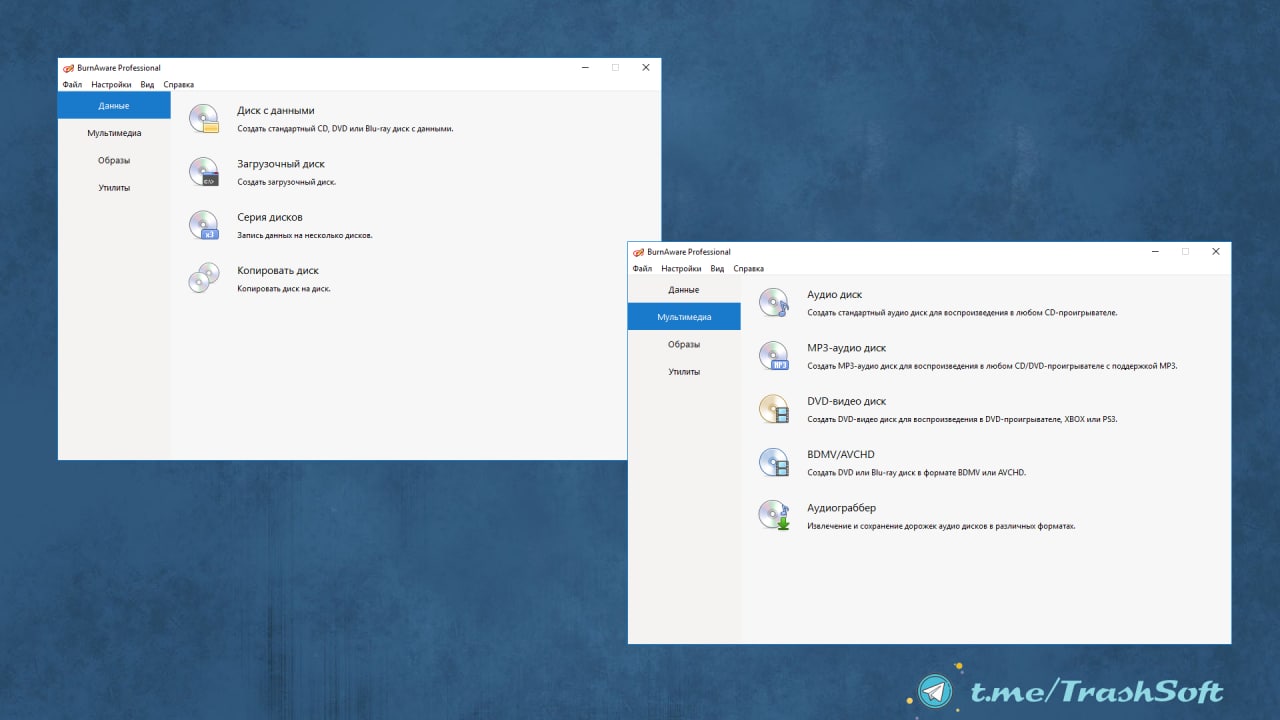Screen dimensions: 1280x720
Task: Open the Файл menu in the back window
Action: click(72, 85)
